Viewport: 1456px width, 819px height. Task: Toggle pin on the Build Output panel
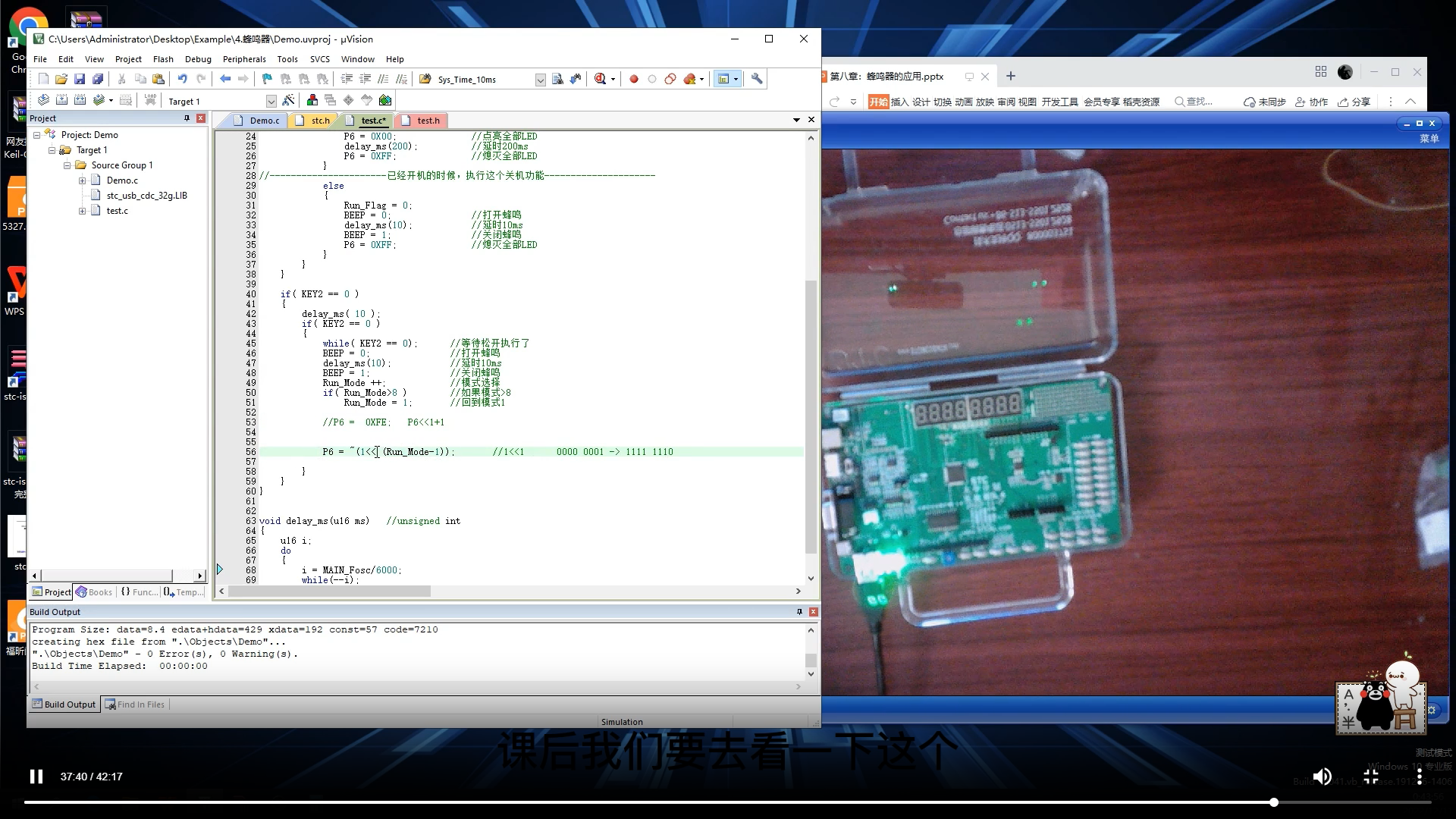pyautogui.click(x=799, y=612)
